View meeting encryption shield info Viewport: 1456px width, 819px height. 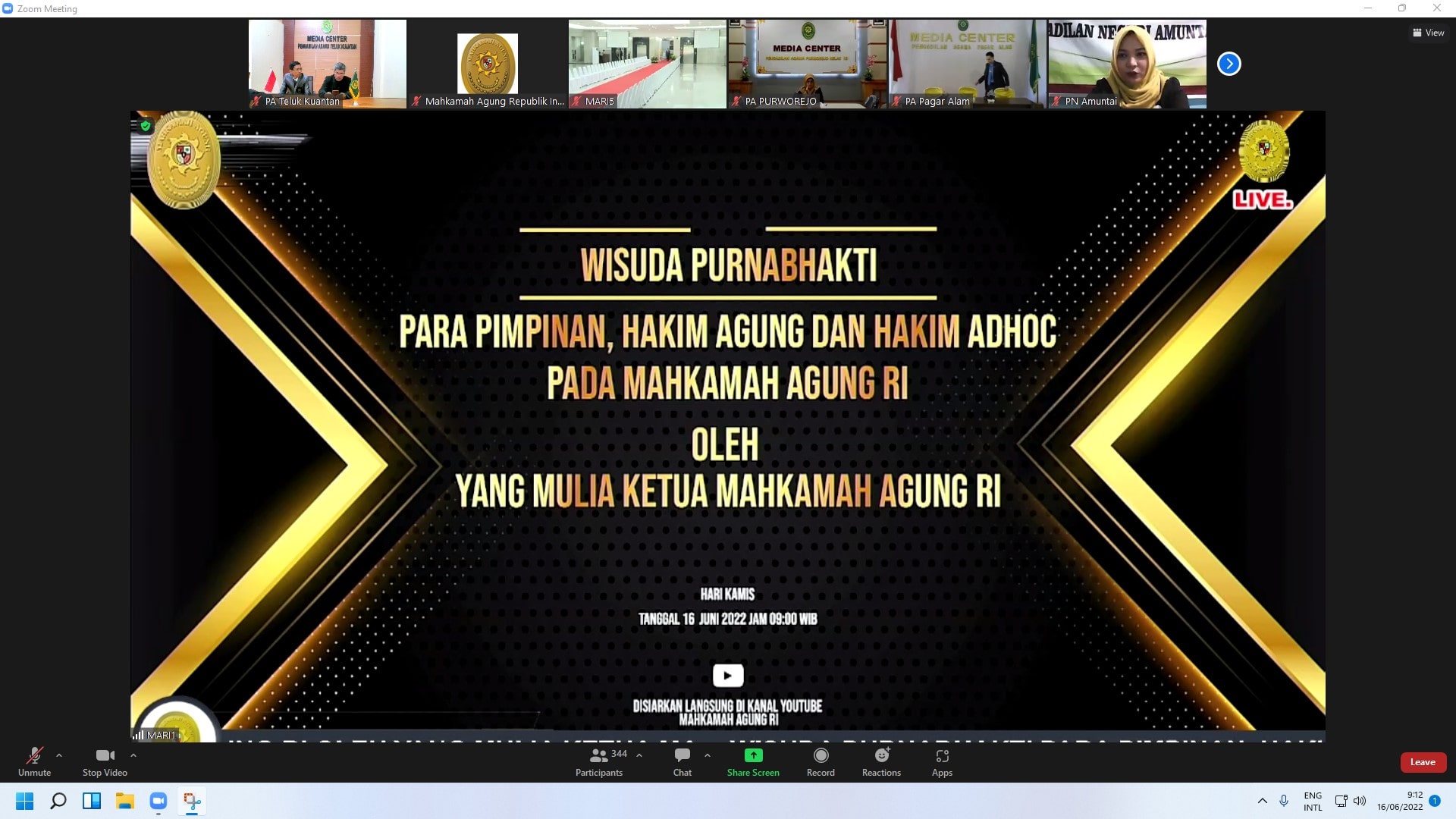tap(146, 126)
